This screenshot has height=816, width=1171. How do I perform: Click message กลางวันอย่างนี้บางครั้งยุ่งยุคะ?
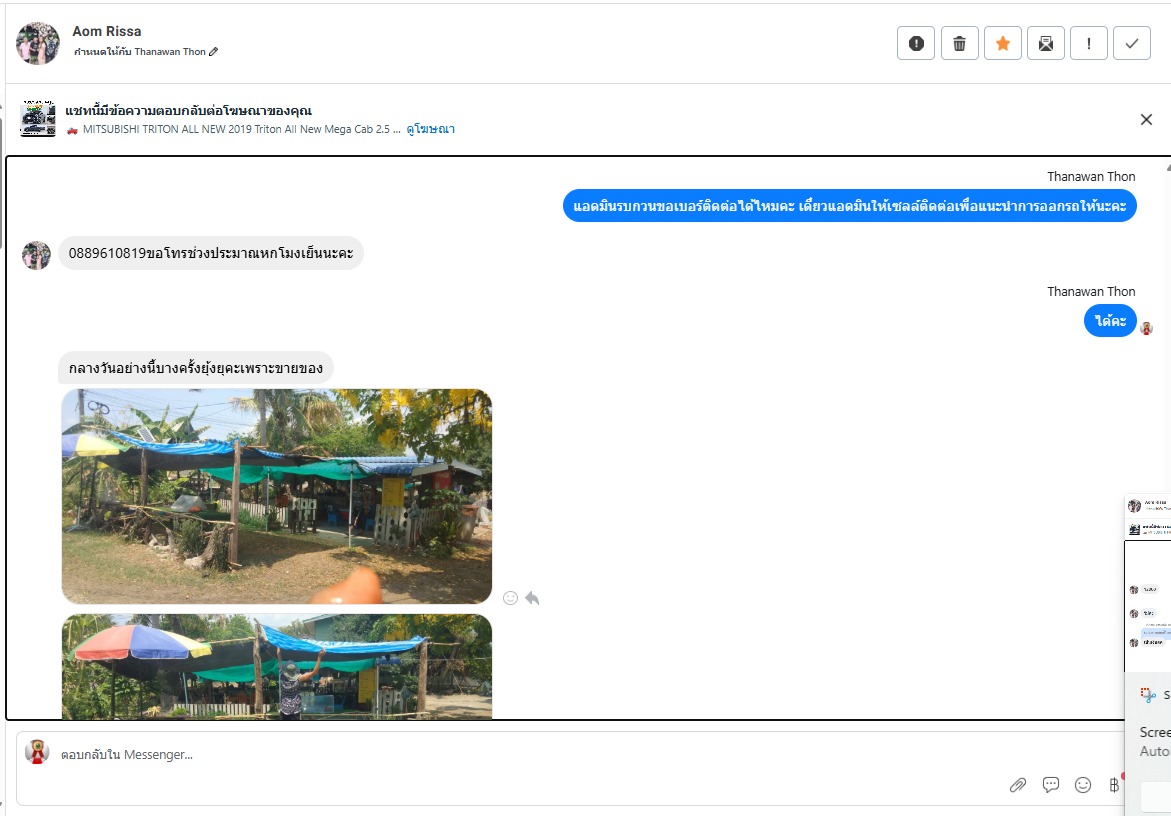196,368
